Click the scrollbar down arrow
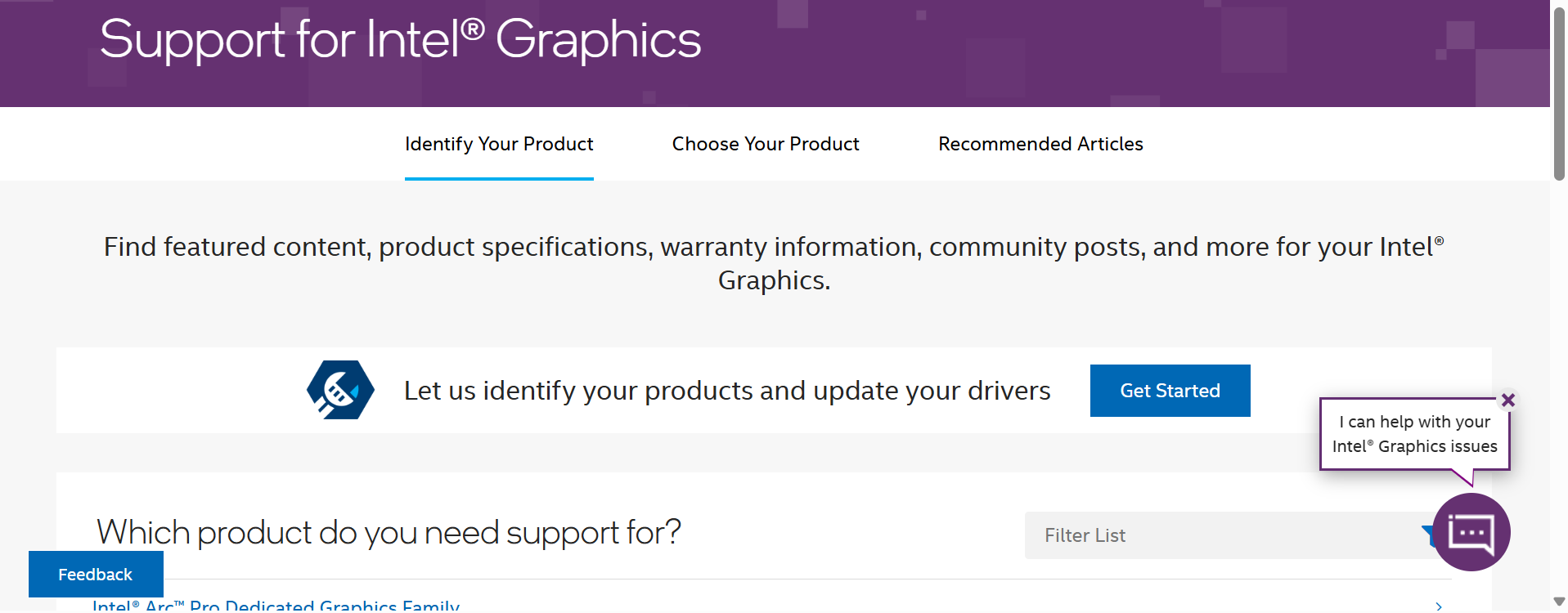1568x613 pixels. tap(1559, 602)
